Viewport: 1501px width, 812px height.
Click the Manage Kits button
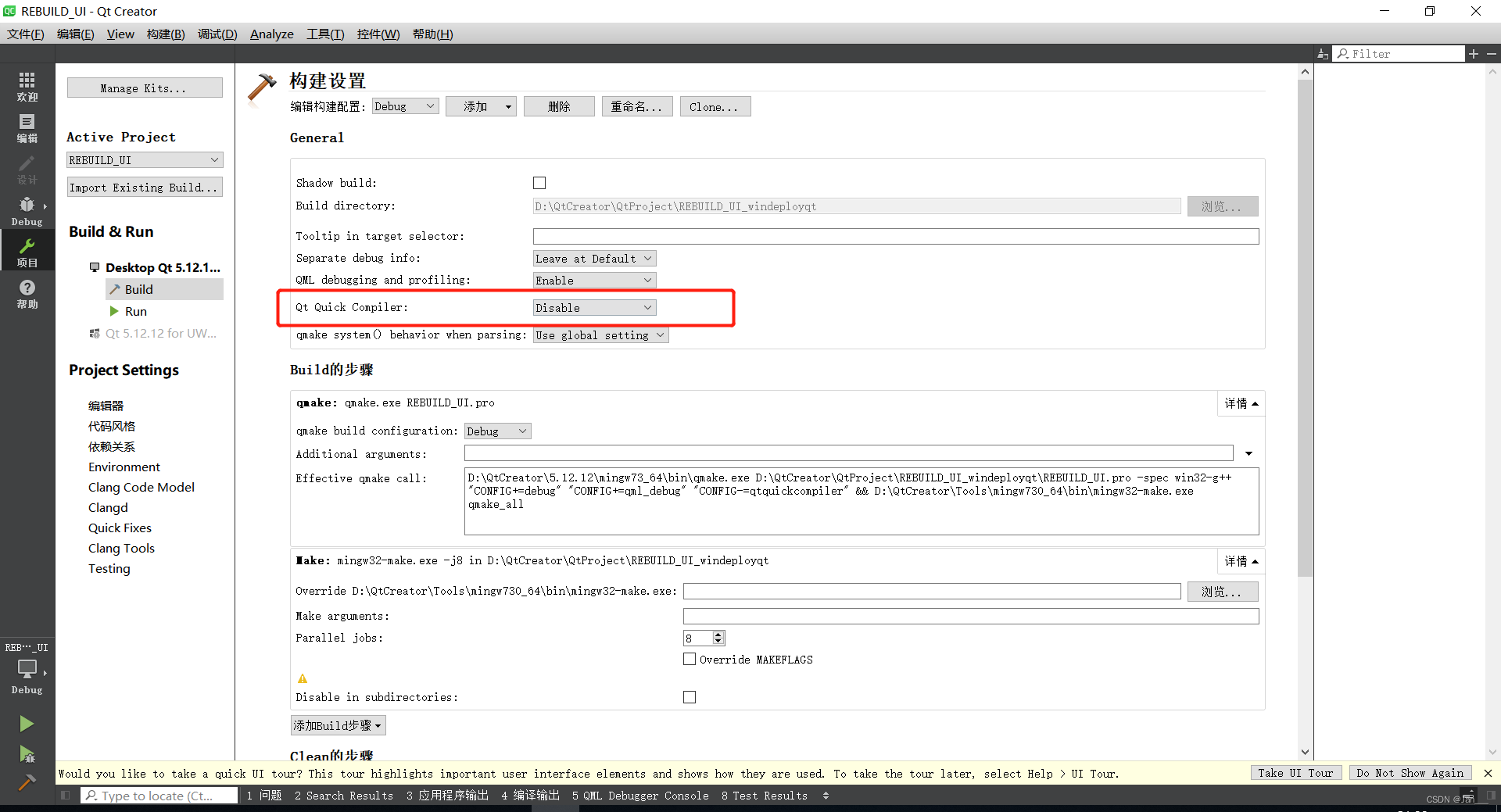(x=145, y=88)
